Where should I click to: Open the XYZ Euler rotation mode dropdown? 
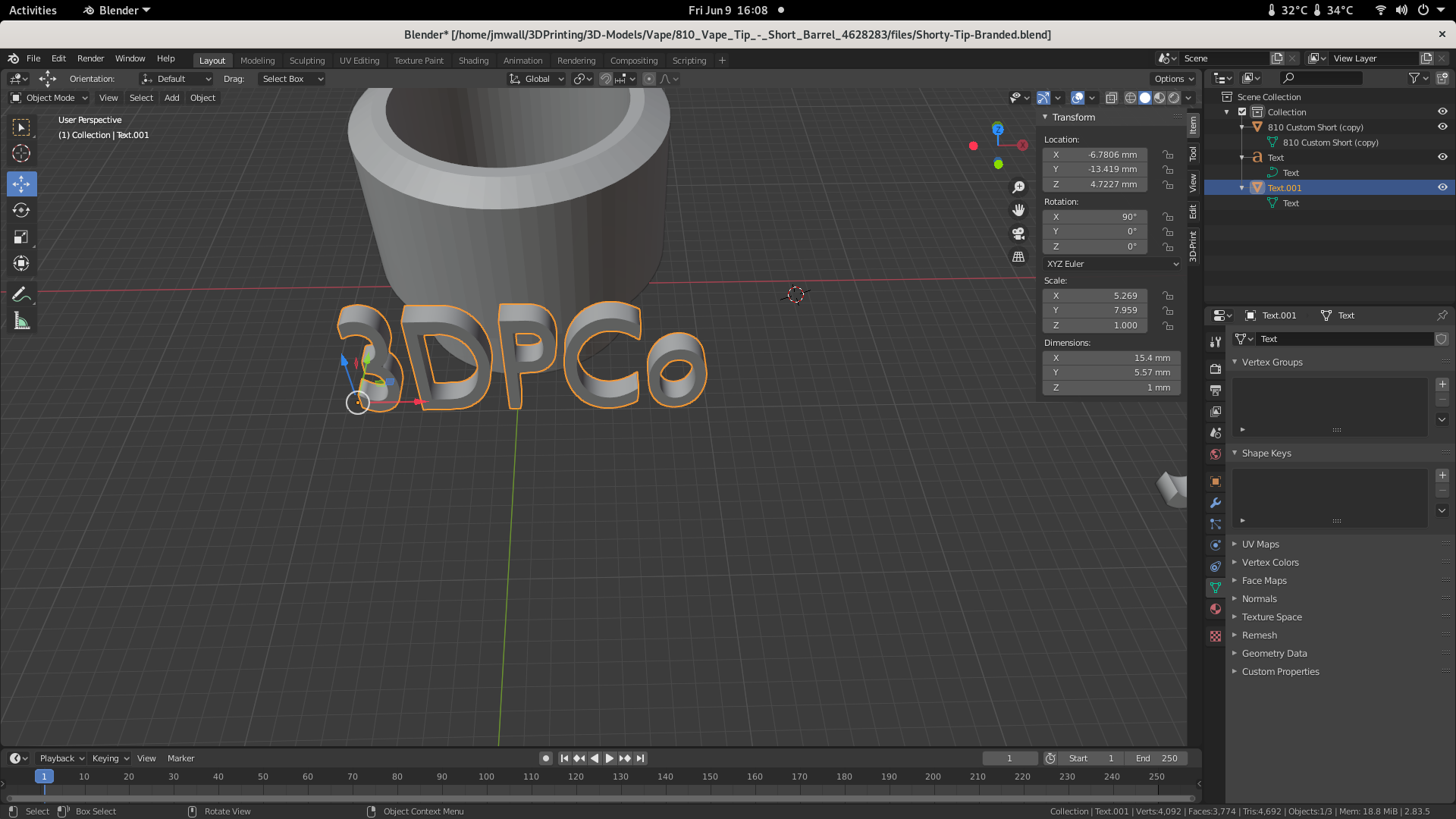click(1112, 264)
